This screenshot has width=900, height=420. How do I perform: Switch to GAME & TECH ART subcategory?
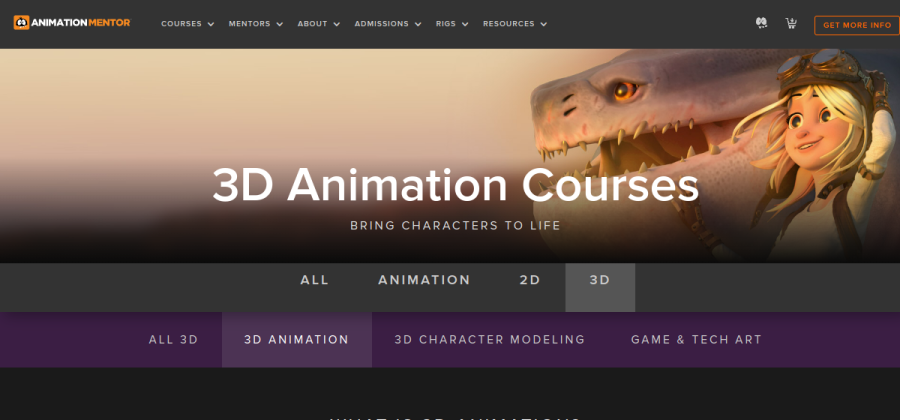tap(696, 340)
